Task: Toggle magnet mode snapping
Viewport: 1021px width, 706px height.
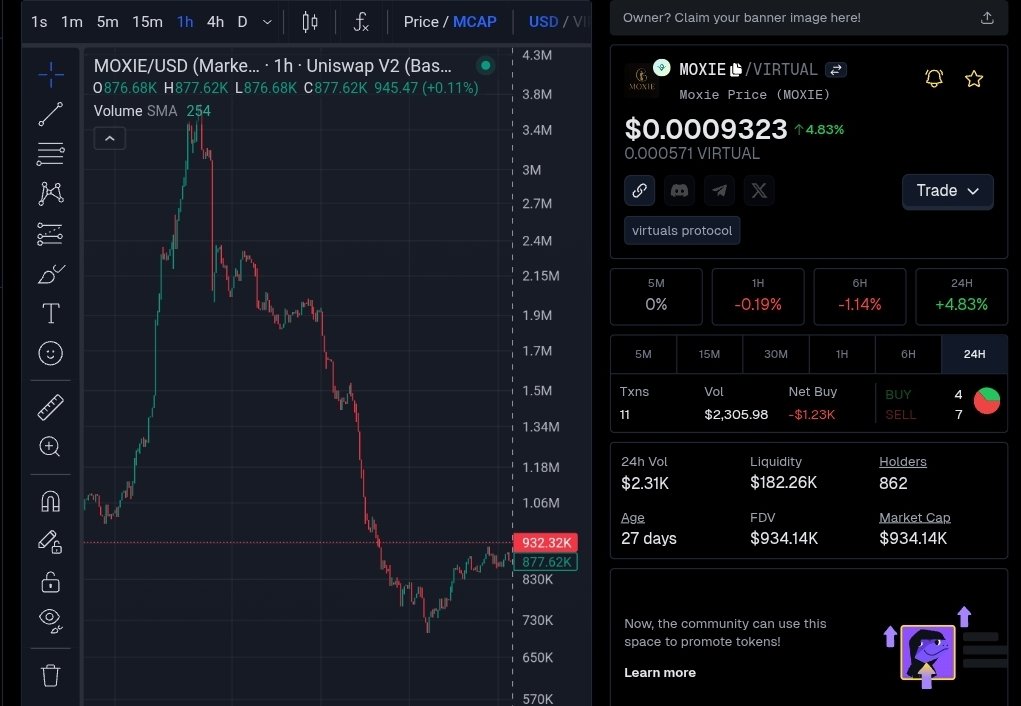Action: coord(51,501)
